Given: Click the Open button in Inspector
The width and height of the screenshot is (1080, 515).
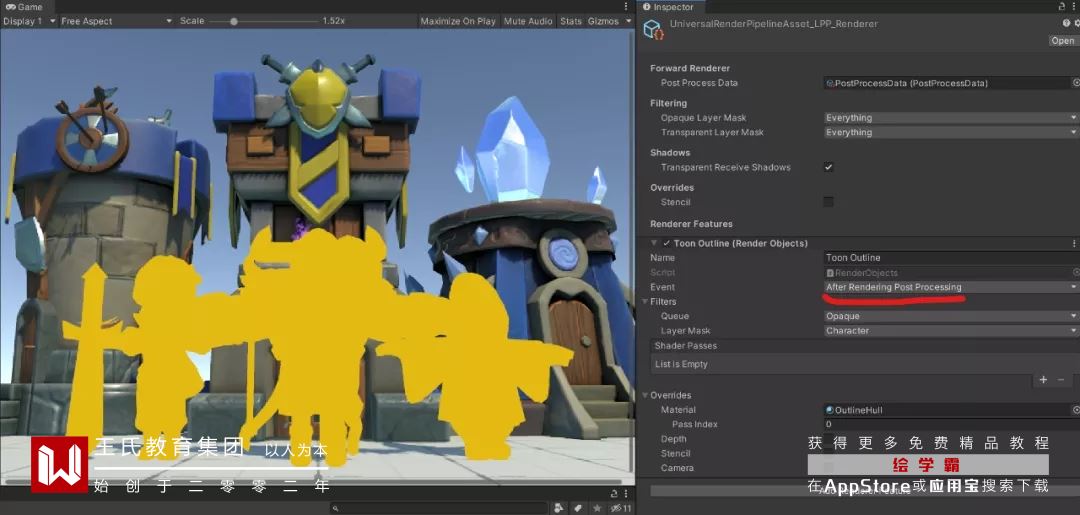Looking at the screenshot, I should coord(1063,41).
